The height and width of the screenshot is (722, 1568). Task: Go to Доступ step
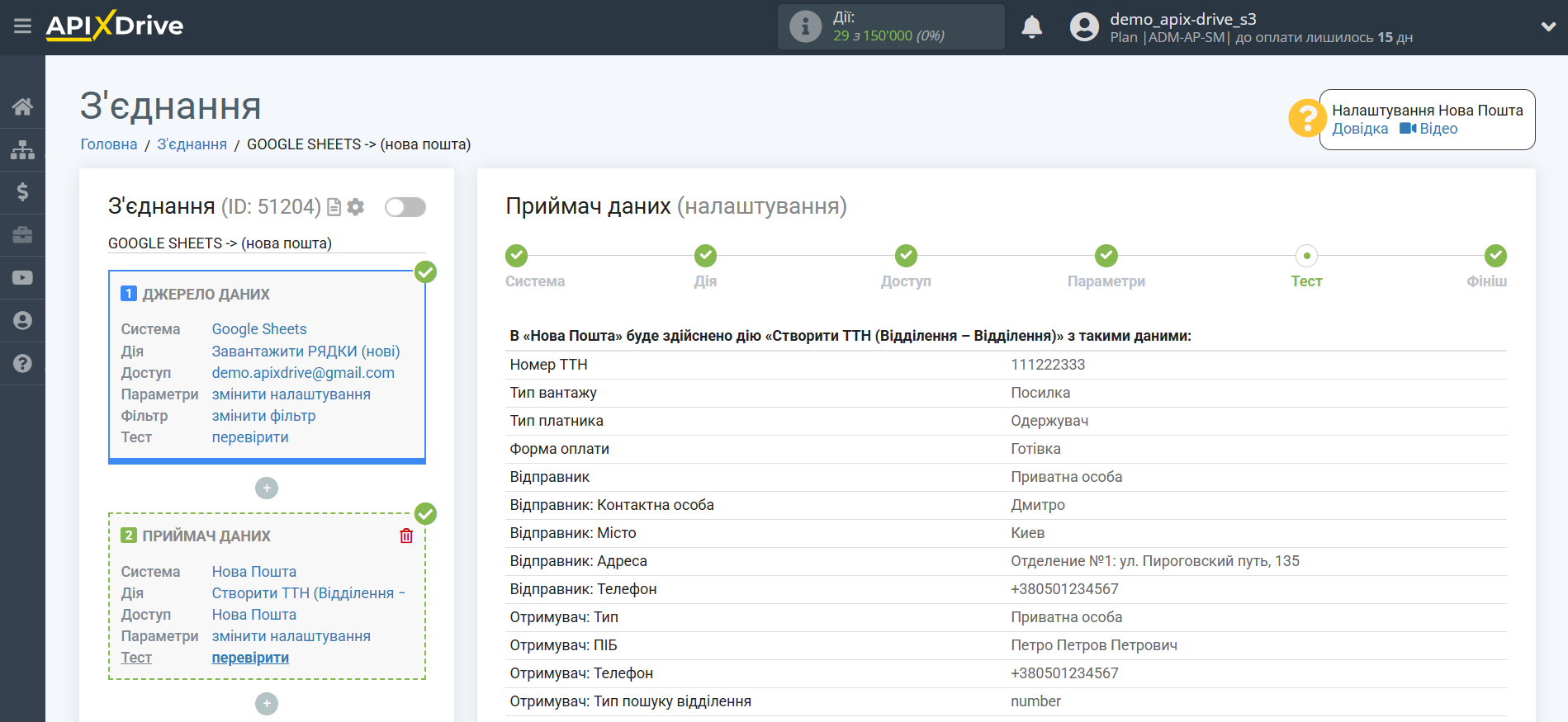(x=906, y=256)
